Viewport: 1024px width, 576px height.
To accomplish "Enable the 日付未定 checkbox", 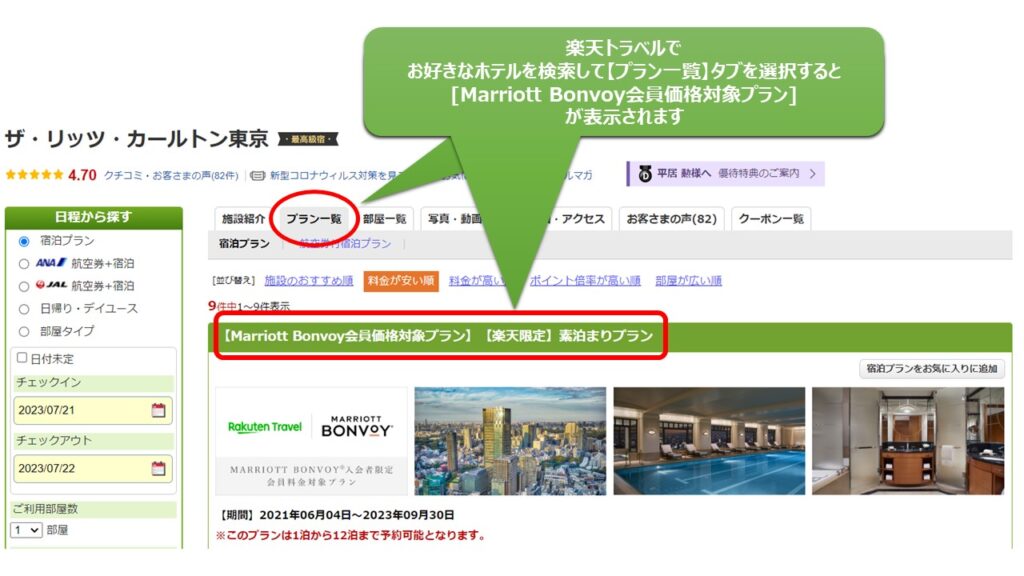I will [22, 358].
